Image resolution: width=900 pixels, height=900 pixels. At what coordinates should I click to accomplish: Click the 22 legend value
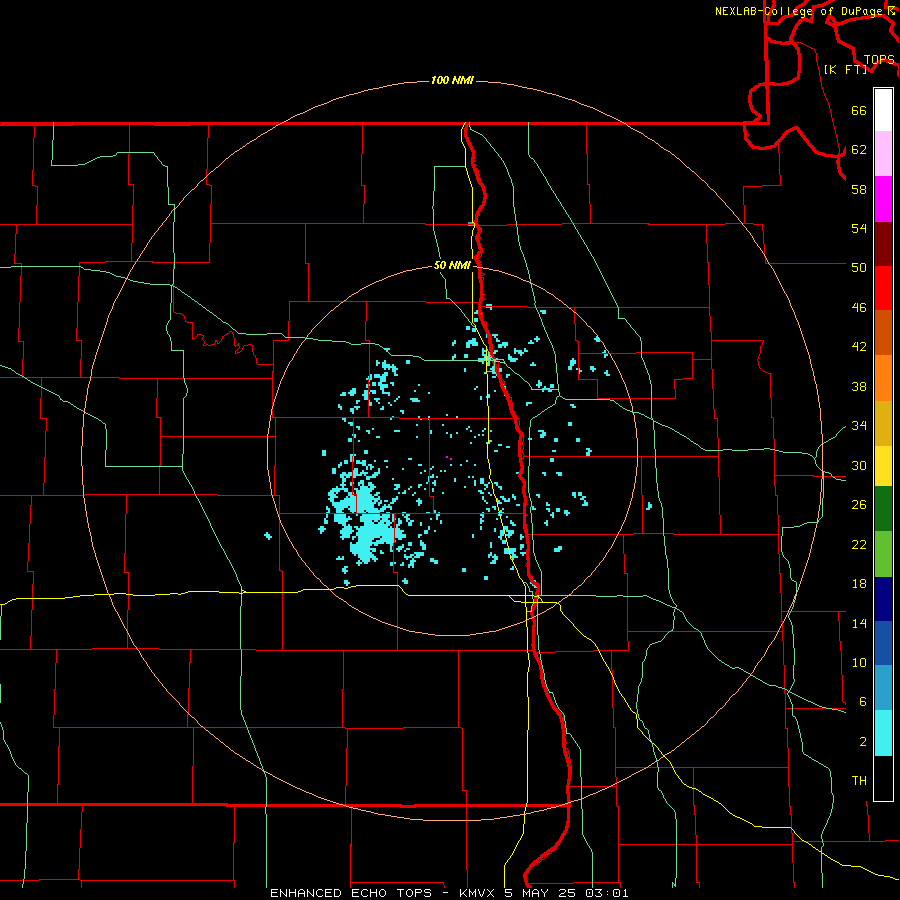pos(859,544)
